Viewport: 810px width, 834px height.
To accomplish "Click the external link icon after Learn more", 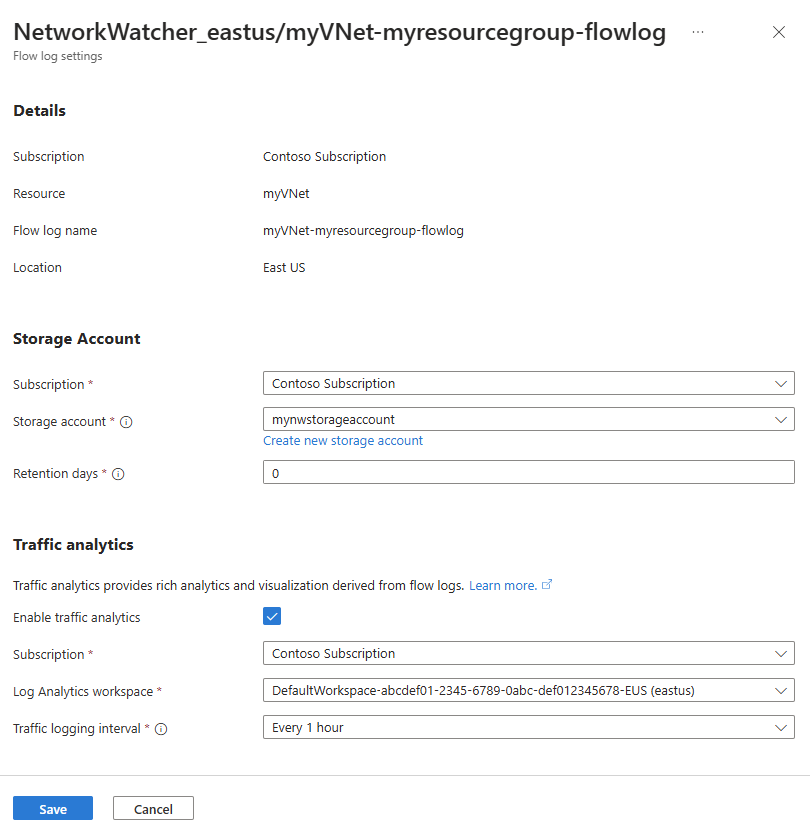I will click(547, 584).
